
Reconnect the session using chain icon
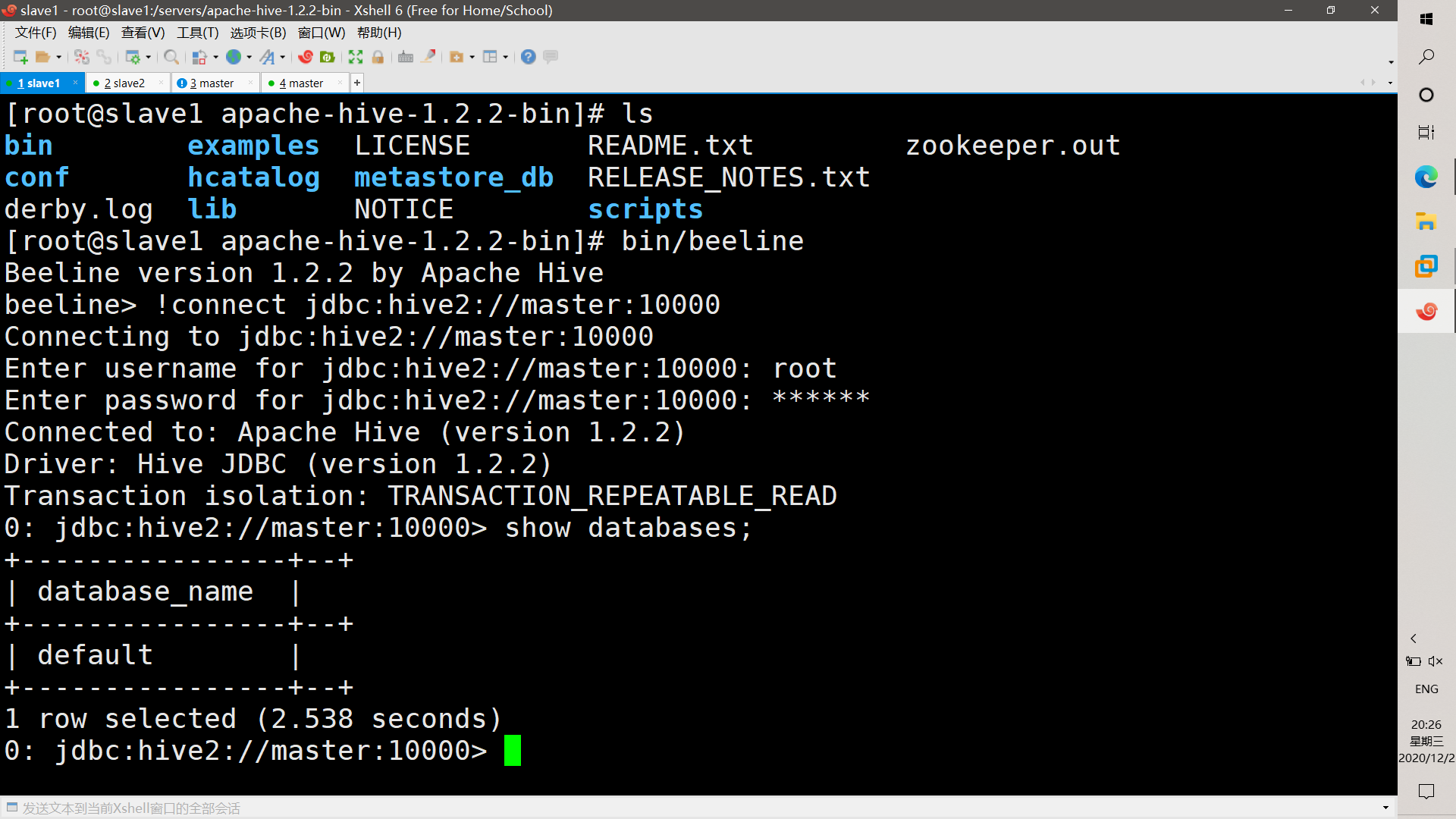[104, 57]
